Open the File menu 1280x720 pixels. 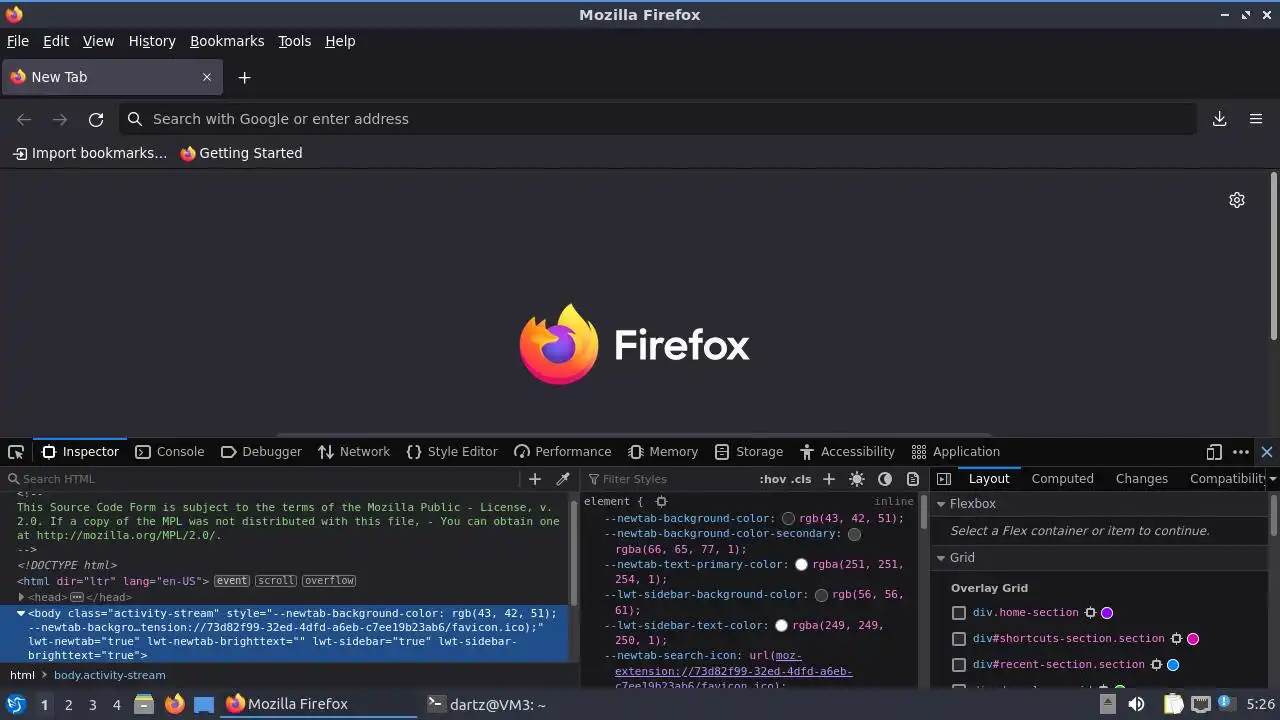pyautogui.click(x=18, y=41)
